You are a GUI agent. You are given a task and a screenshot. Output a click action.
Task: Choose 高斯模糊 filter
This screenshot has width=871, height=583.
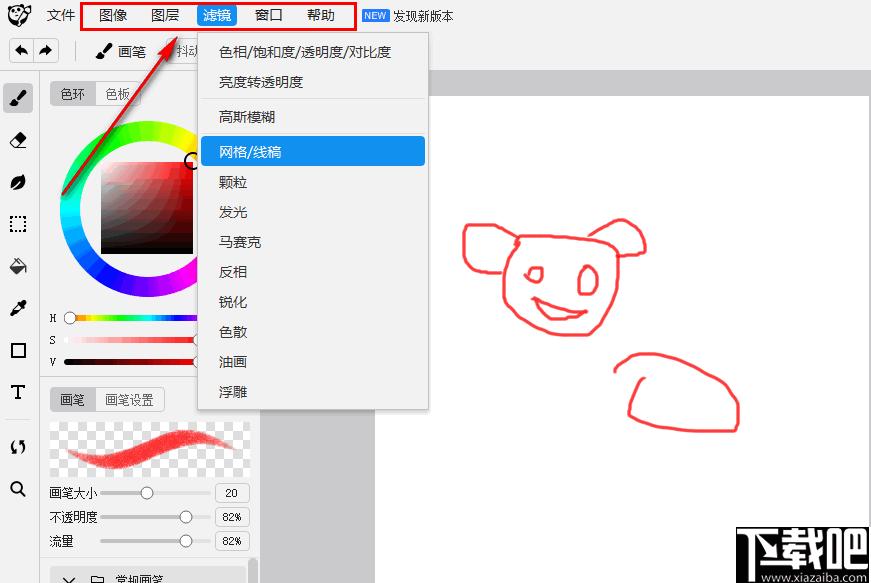(x=313, y=117)
